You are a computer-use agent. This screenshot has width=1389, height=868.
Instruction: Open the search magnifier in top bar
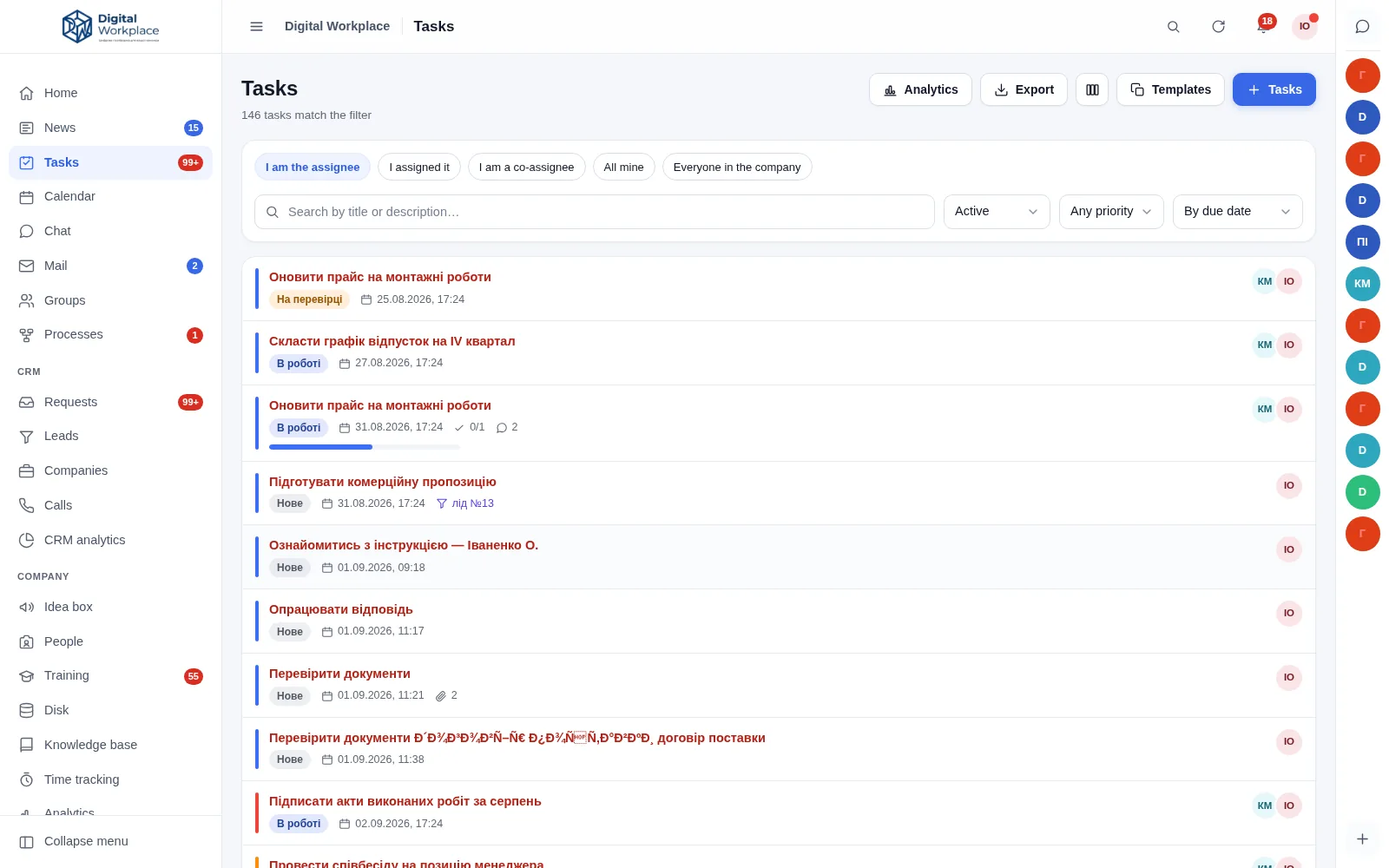coord(1174,27)
